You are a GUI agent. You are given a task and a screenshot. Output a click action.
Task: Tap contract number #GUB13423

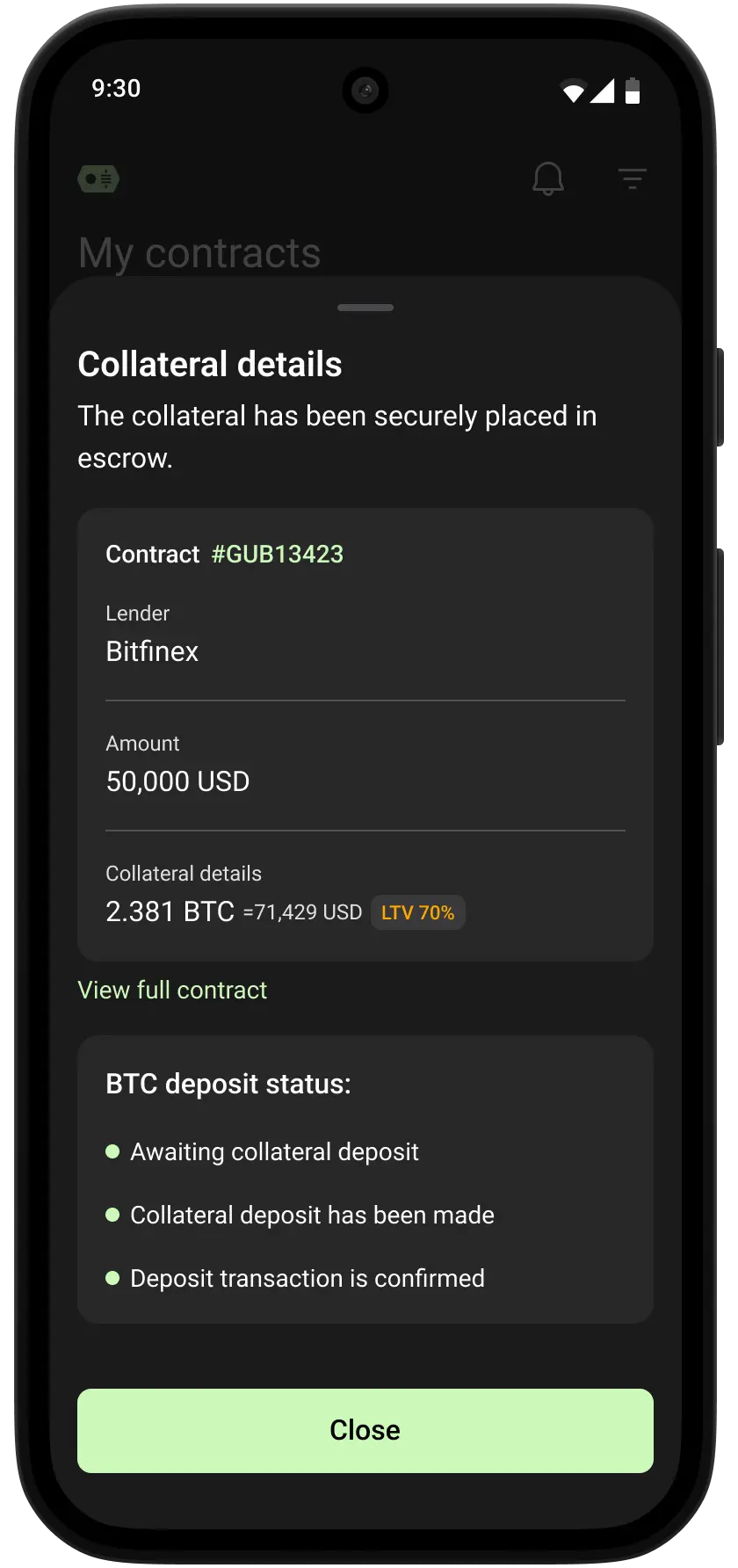click(x=278, y=554)
